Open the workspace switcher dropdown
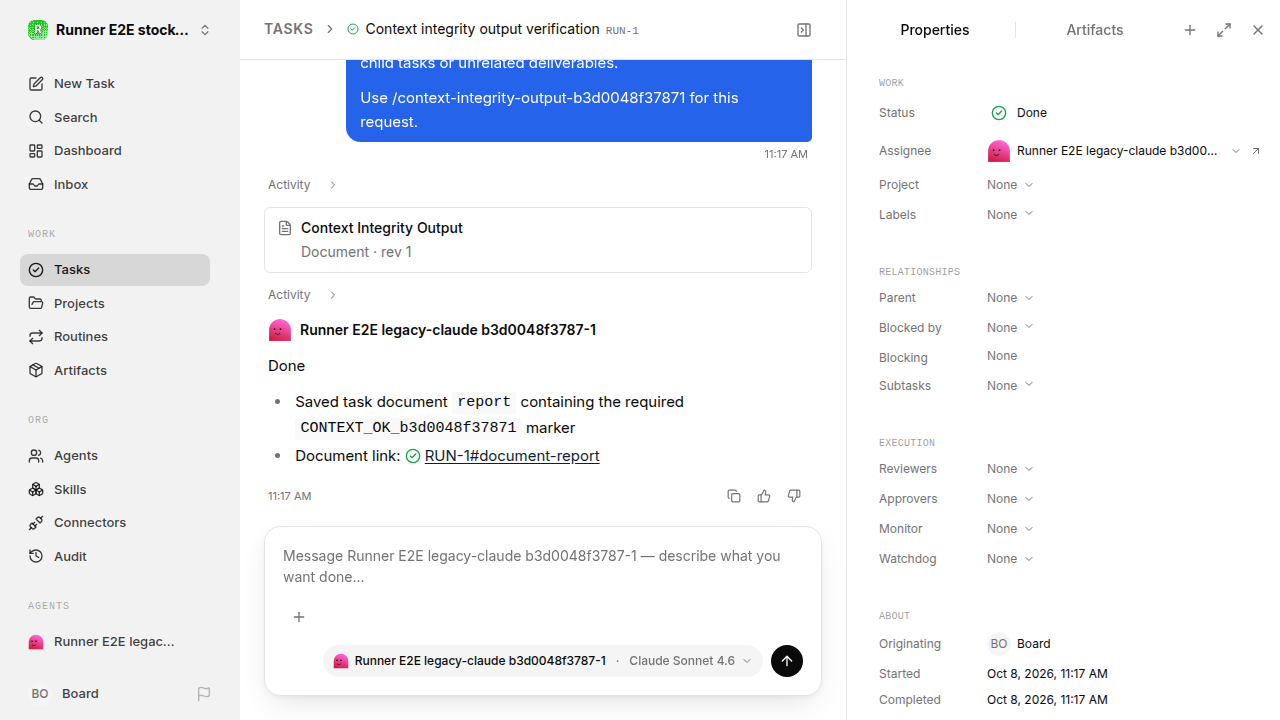 120,30
